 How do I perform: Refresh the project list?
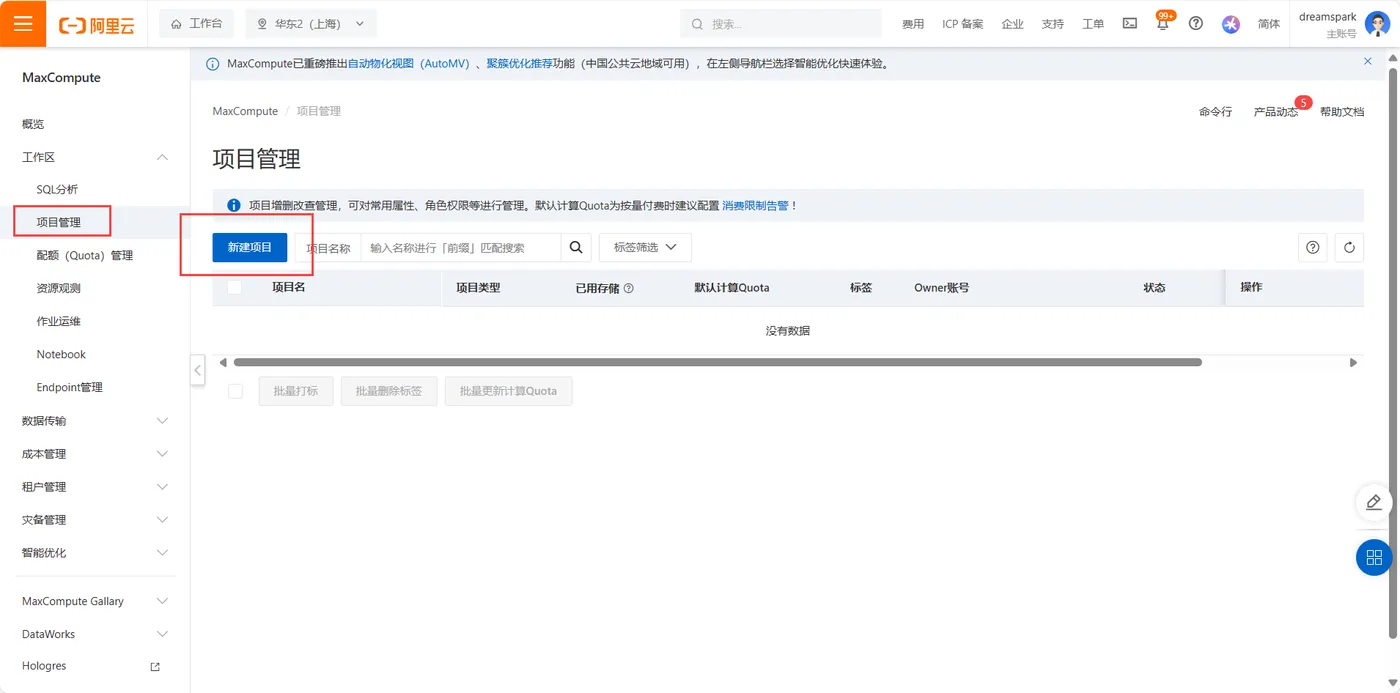click(x=1349, y=248)
